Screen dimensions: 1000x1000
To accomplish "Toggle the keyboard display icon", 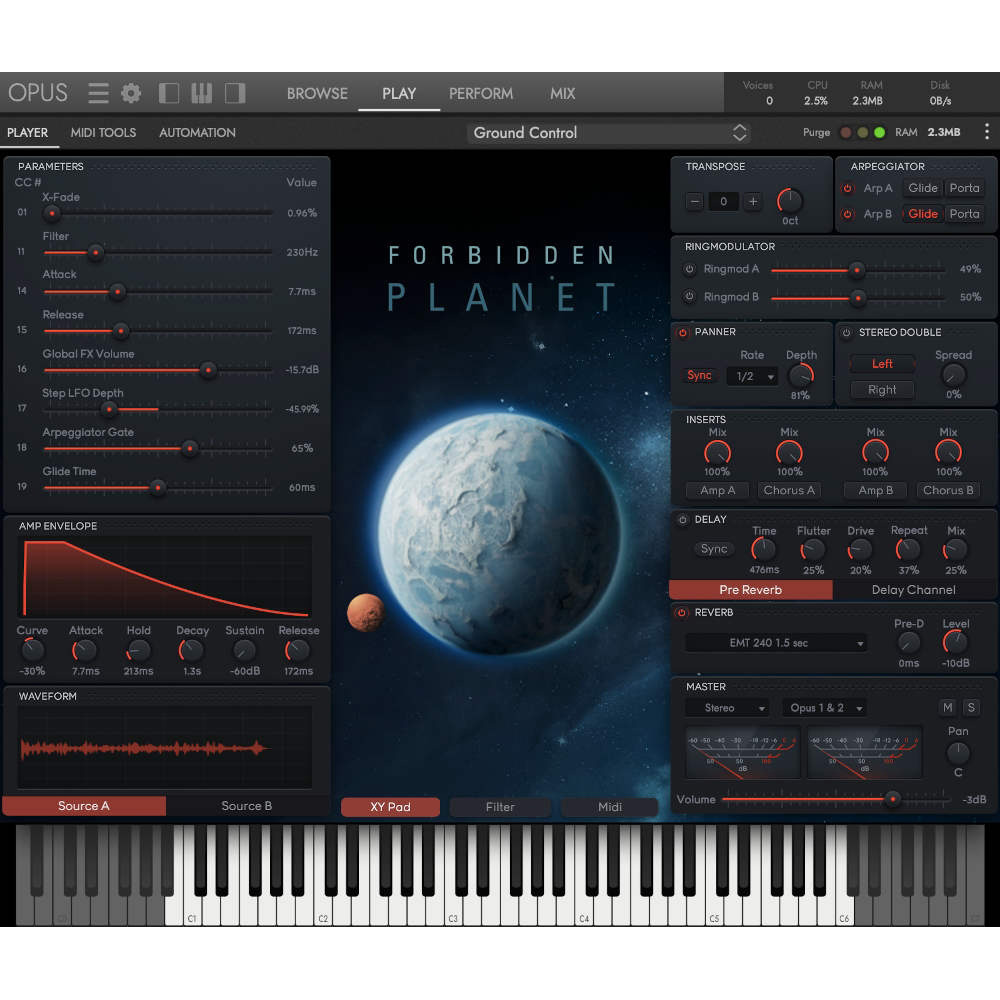I will click(x=202, y=93).
